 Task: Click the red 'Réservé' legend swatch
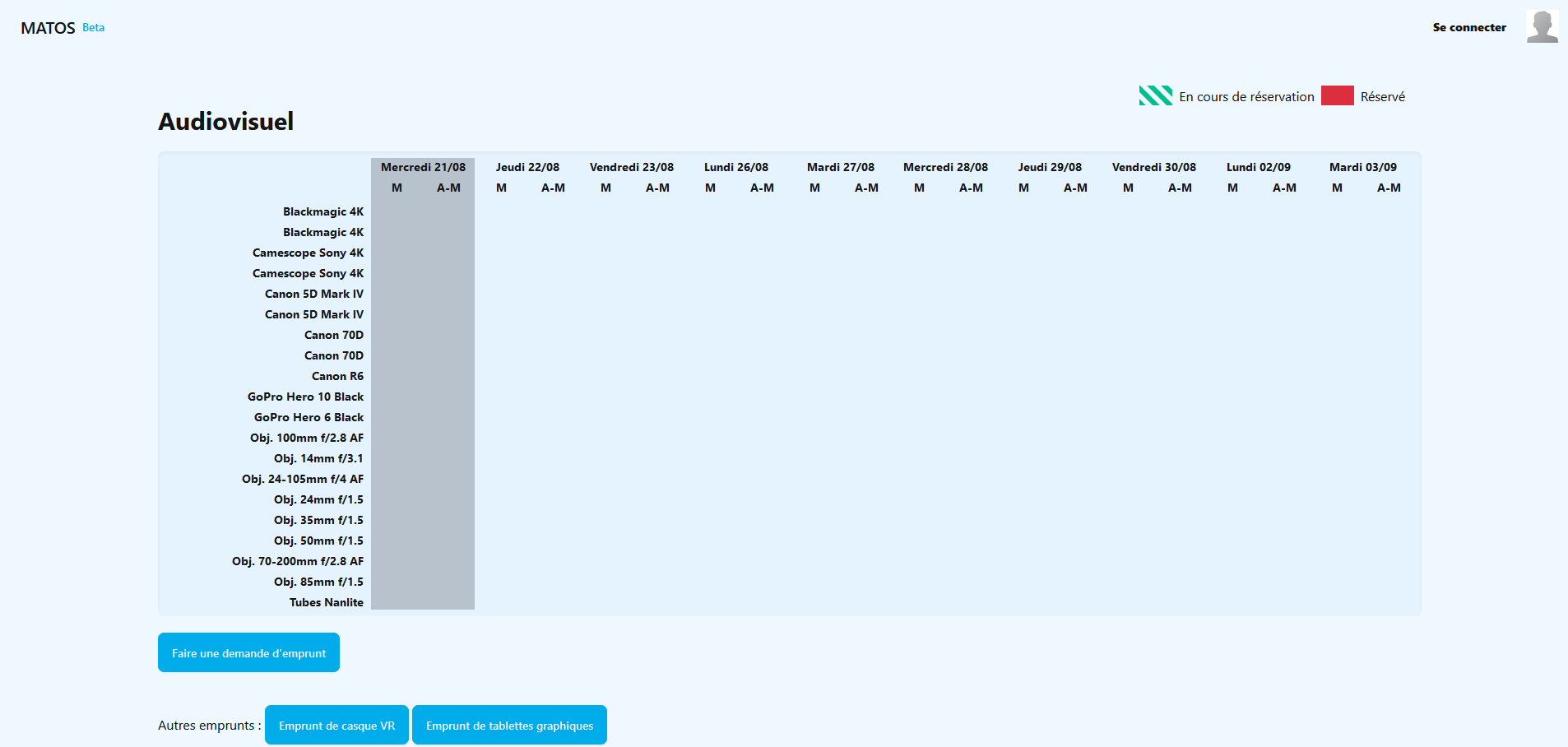[x=1337, y=95]
